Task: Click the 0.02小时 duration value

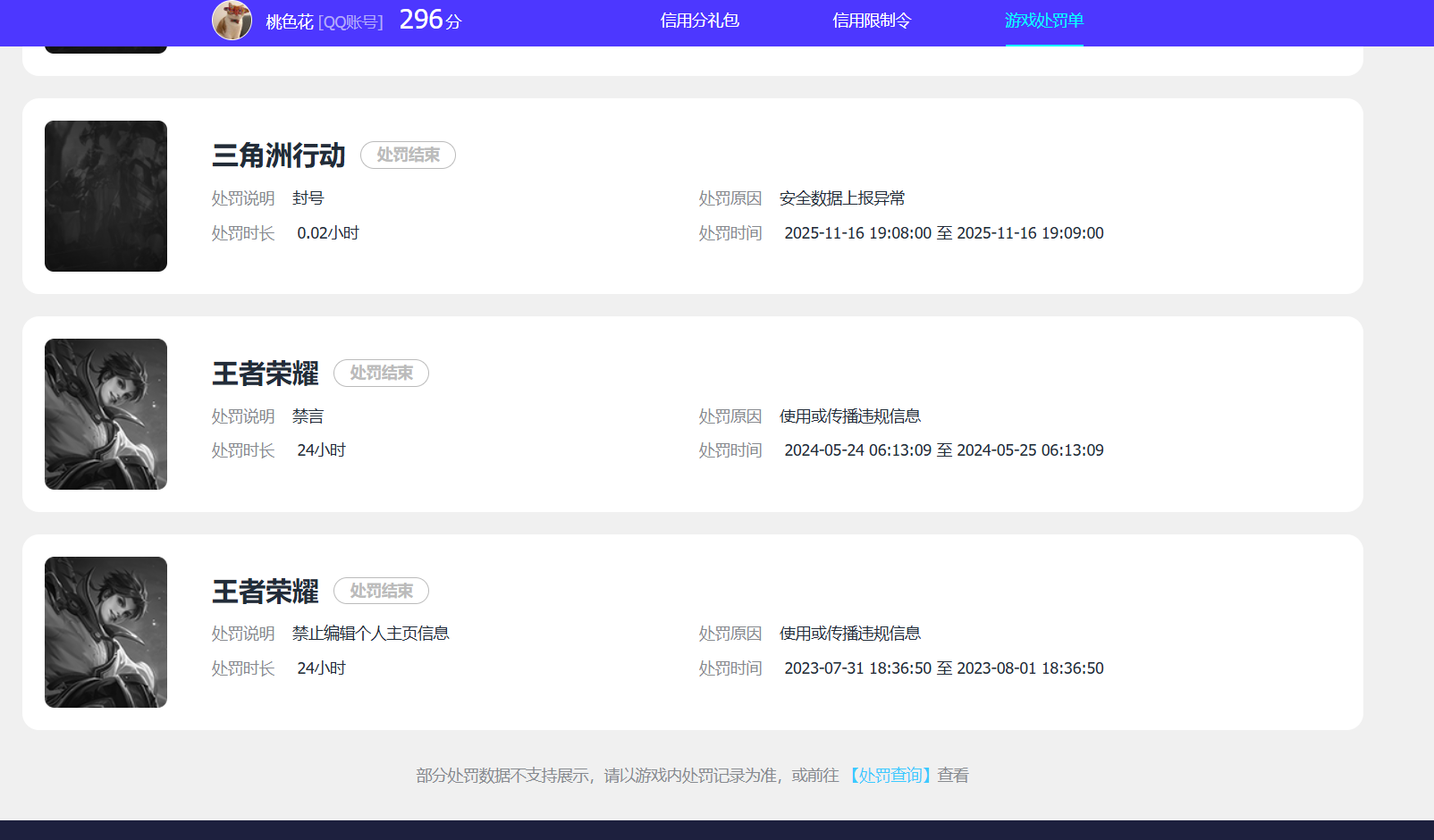Action: coord(328,233)
